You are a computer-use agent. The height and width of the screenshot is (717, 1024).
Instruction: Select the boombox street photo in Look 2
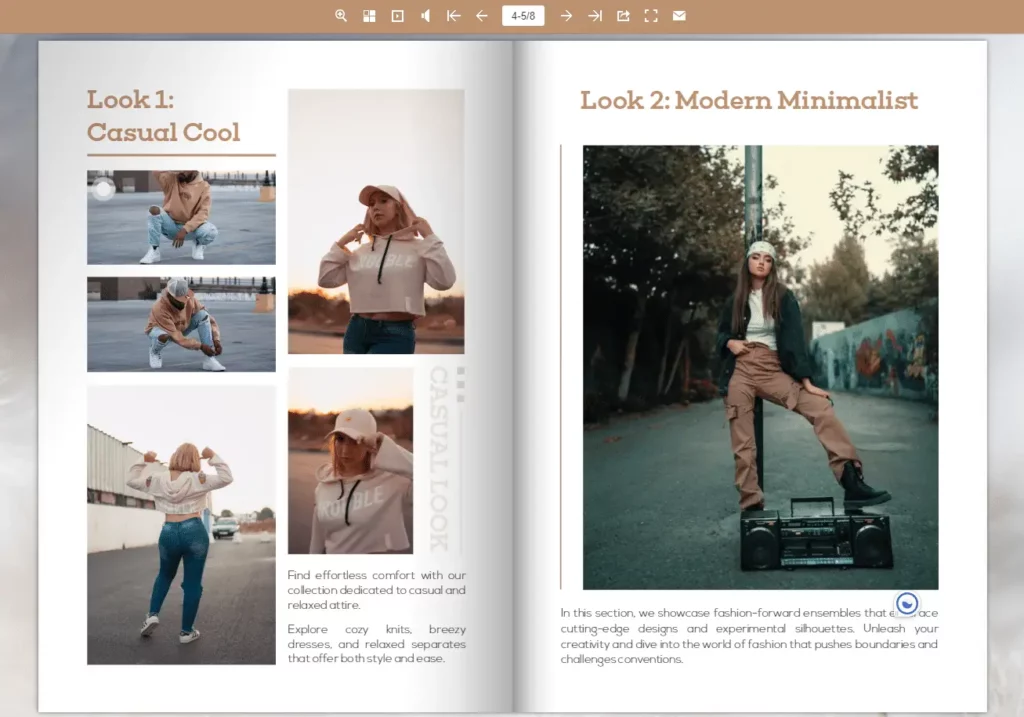pyautogui.click(x=760, y=367)
